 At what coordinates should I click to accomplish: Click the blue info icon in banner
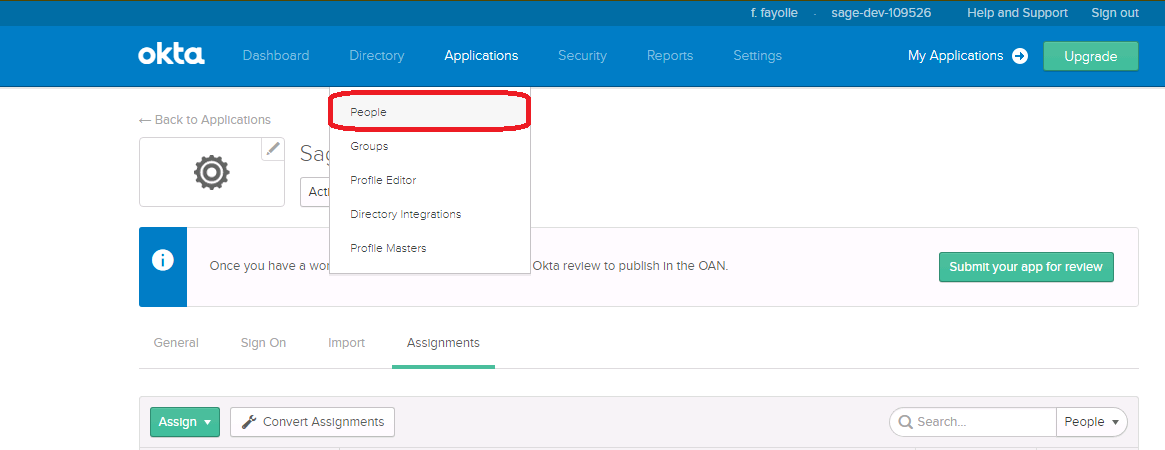point(163,261)
